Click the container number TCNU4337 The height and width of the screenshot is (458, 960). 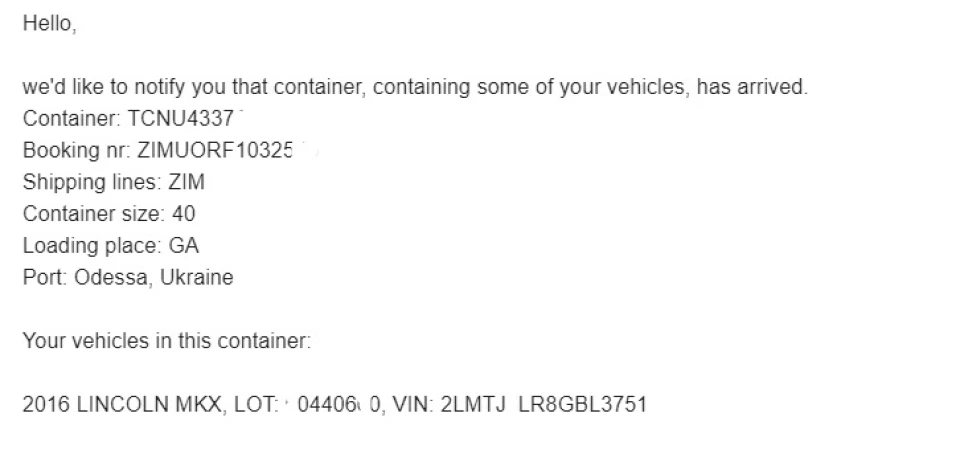[x=180, y=119]
